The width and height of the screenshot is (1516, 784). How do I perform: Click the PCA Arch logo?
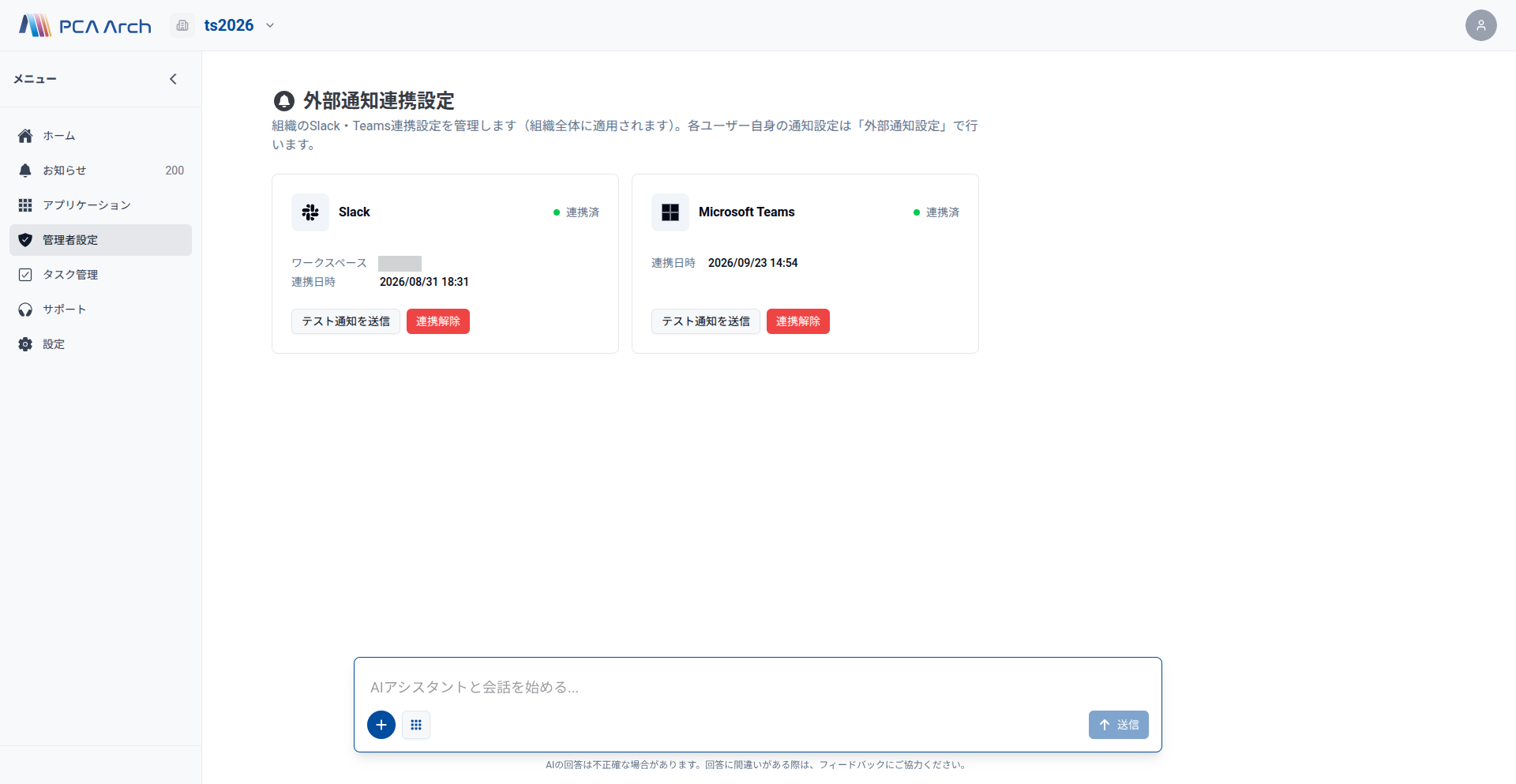85,25
